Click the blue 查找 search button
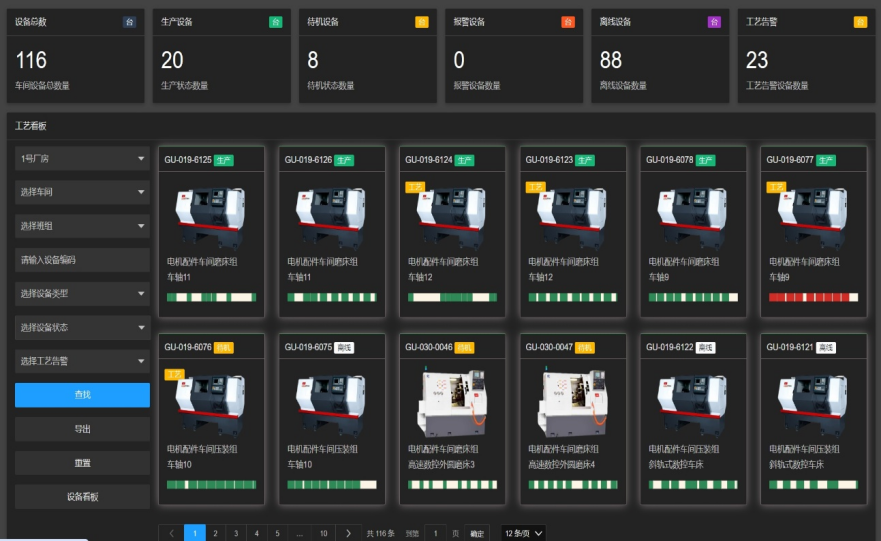Screen dimensions: 881x541 click(x=82, y=395)
